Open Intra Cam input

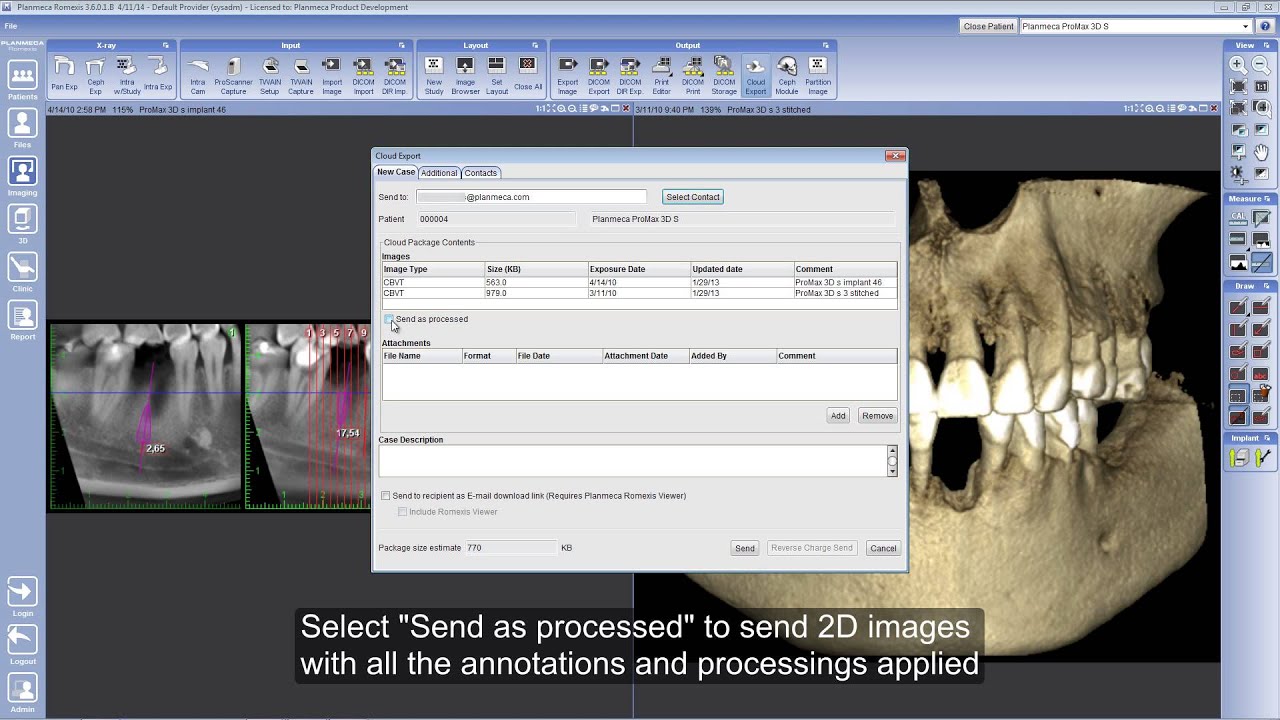pyautogui.click(x=198, y=75)
